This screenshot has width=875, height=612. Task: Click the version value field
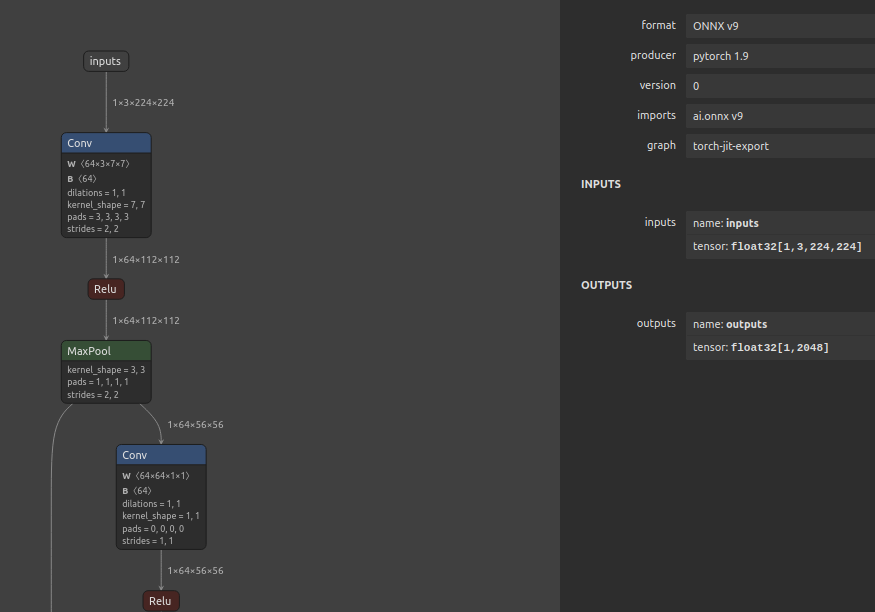pos(780,86)
